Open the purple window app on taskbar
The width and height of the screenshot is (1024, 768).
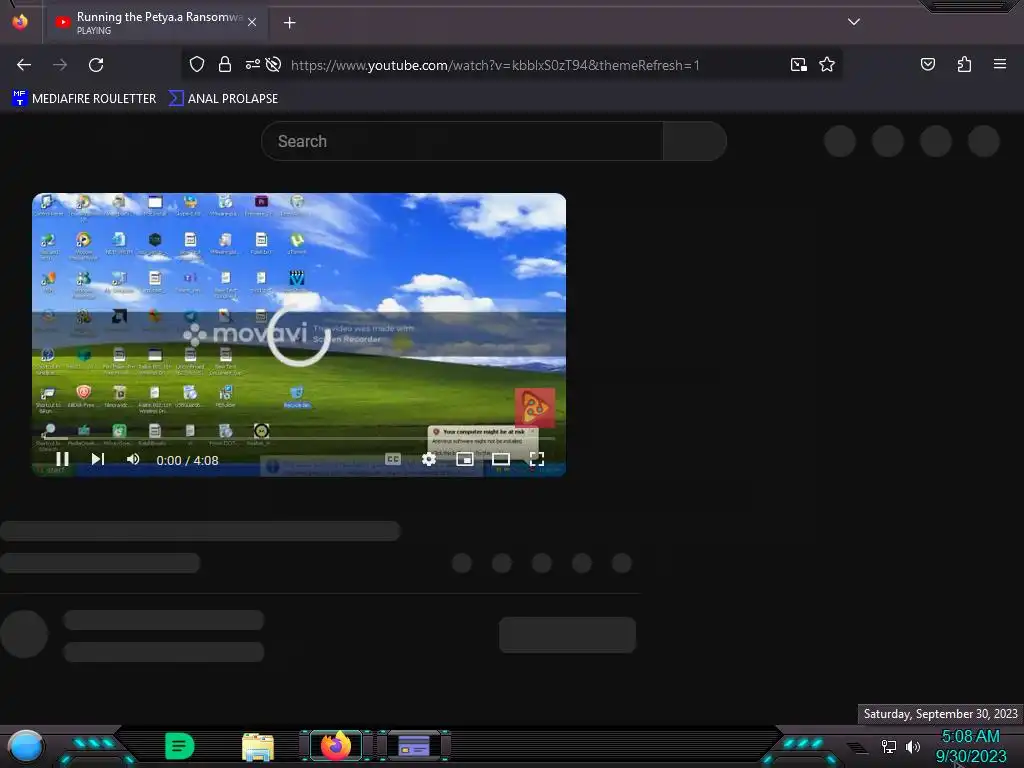pos(414,746)
